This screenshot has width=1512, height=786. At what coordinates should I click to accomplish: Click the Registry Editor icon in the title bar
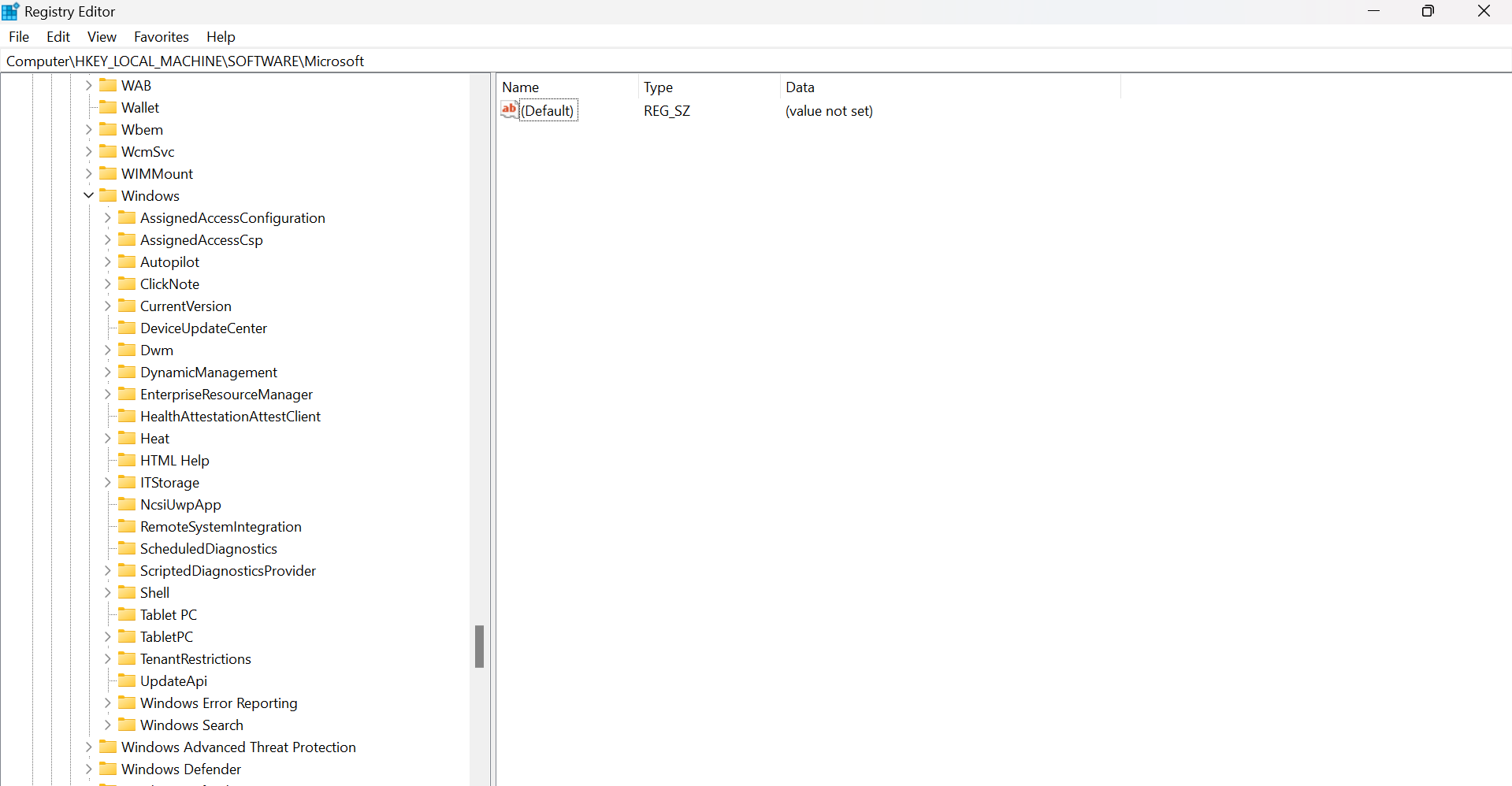[10, 11]
